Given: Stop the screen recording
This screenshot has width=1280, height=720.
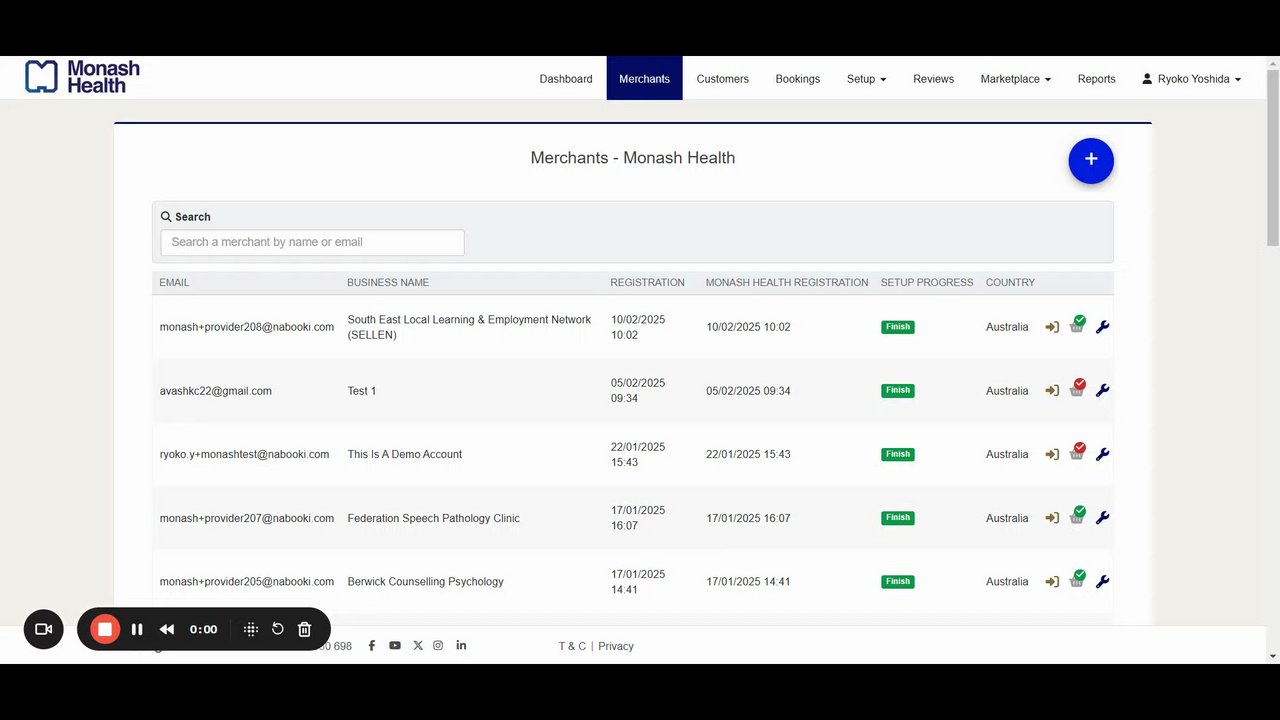Looking at the screenshot, I should (104, 629).
